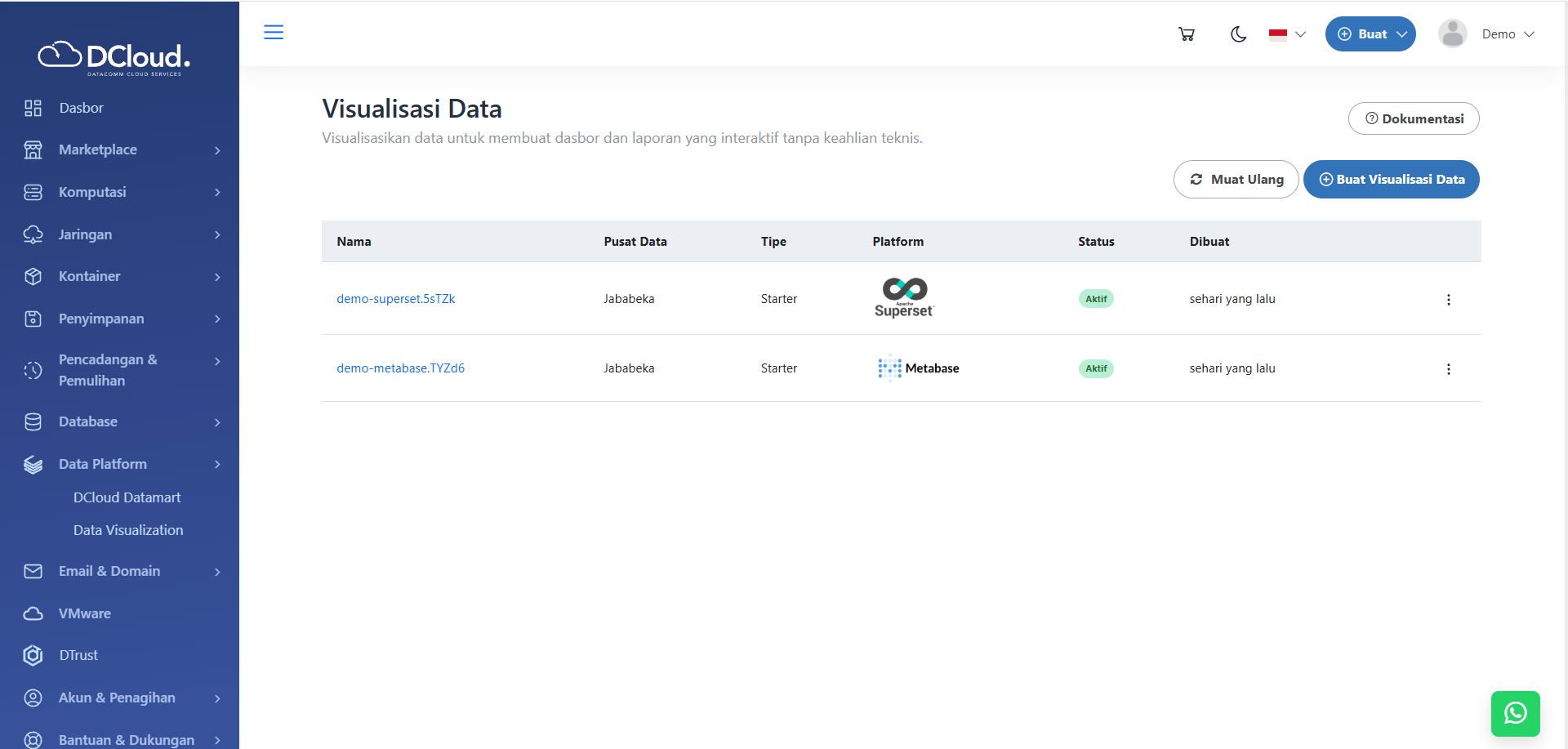Select the Marketplace icon in sidebar

tap(33, 149)
